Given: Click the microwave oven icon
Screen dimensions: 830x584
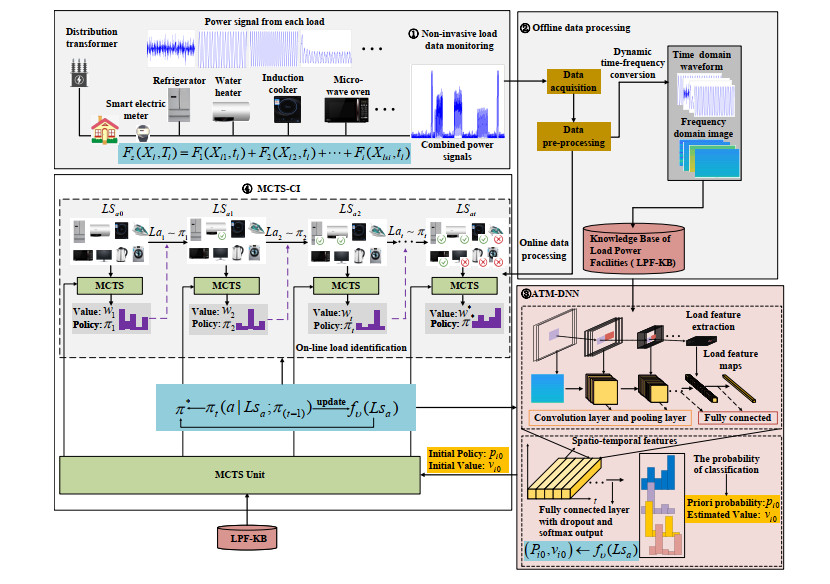Looking at the screenshot, I should [343, 111].
